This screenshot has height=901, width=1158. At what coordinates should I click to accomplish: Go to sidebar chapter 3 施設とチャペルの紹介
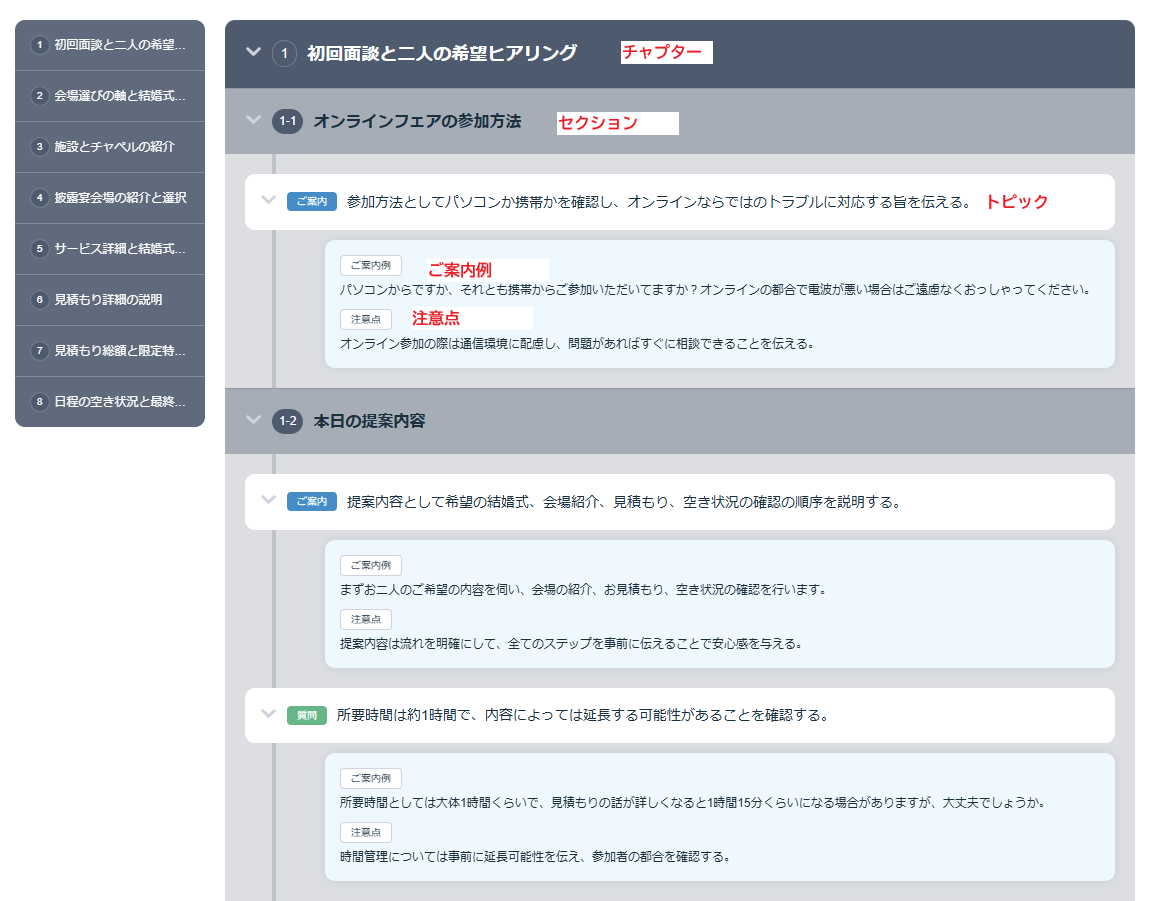pos(110,147)
